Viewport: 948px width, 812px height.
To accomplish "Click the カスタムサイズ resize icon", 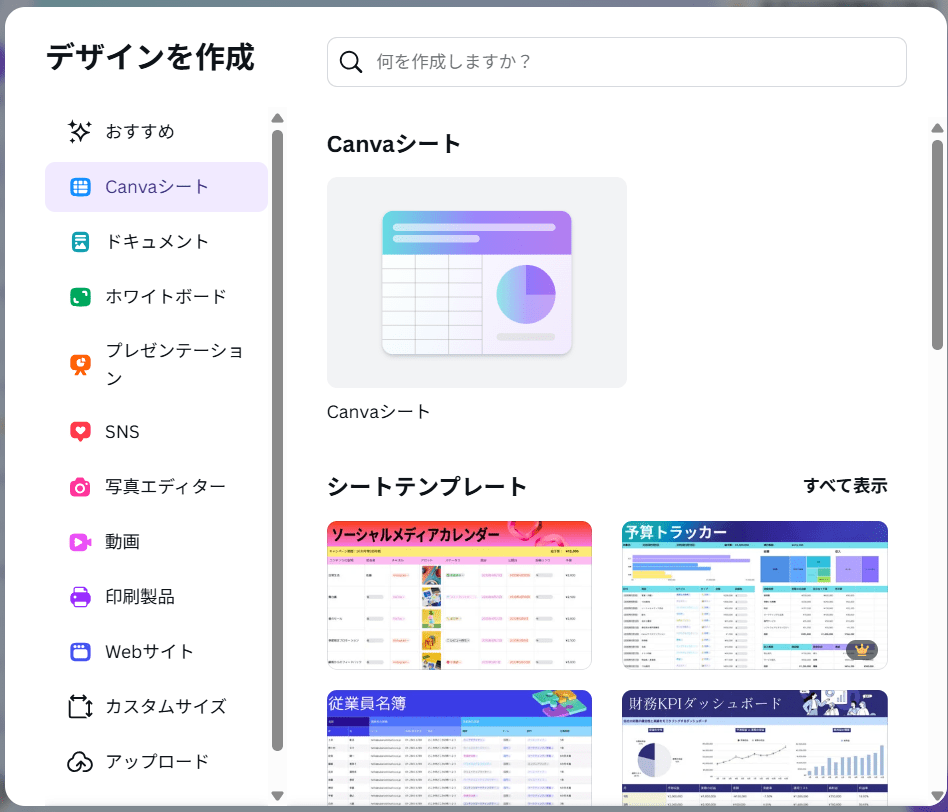I will (x=80, y=706).
